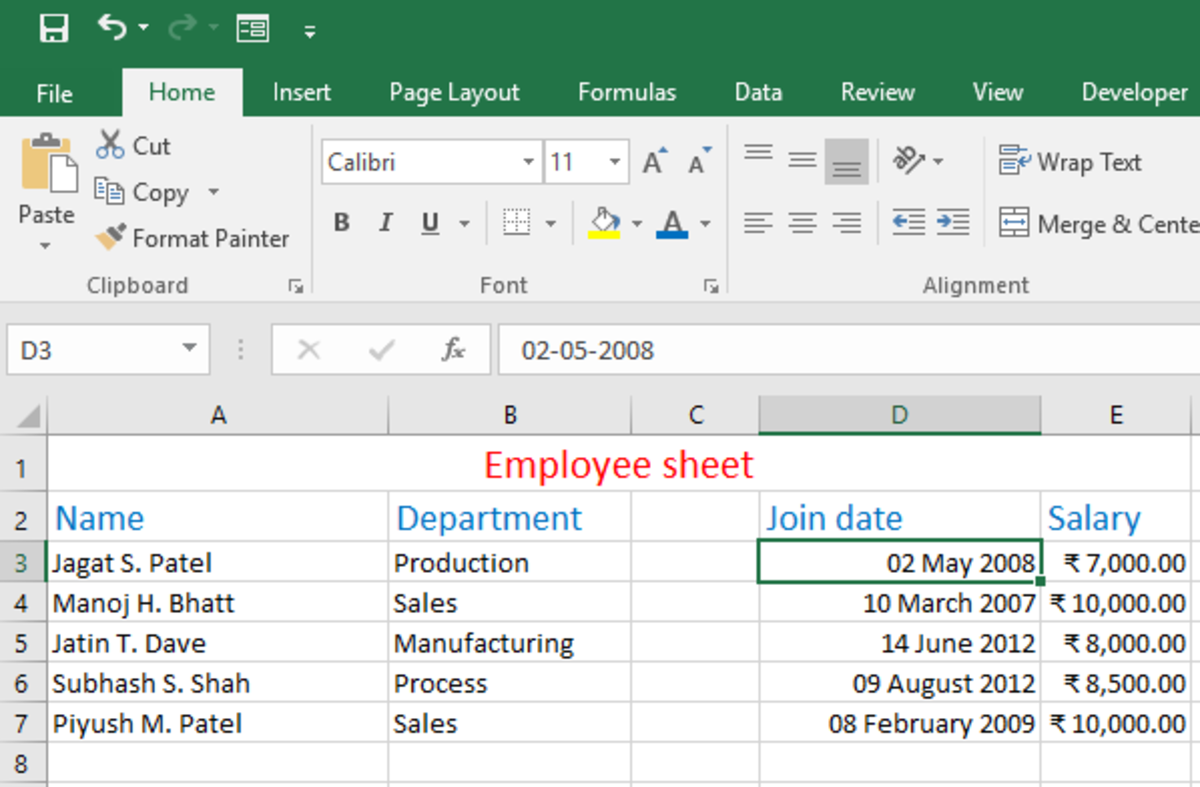The width and height of the screenshot is (1200, 787).
Task: Toggle bold formatting
Action: point(341,222)
